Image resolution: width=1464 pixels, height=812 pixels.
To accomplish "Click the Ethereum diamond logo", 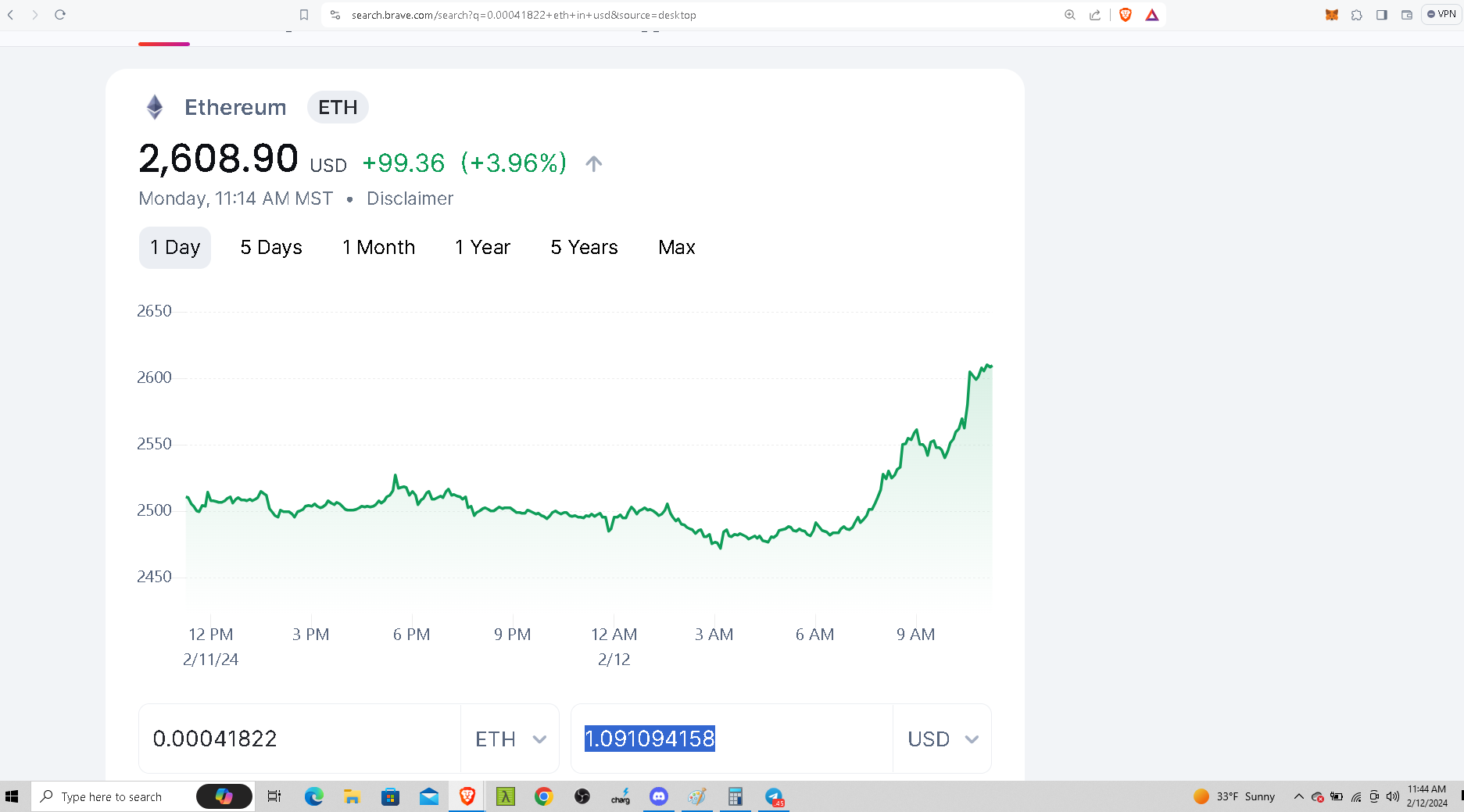I will pos(155,107).
